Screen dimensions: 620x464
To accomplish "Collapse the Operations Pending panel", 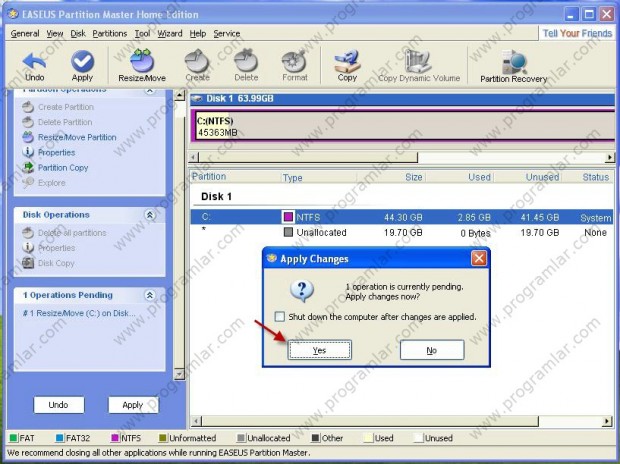I will 149,295.
